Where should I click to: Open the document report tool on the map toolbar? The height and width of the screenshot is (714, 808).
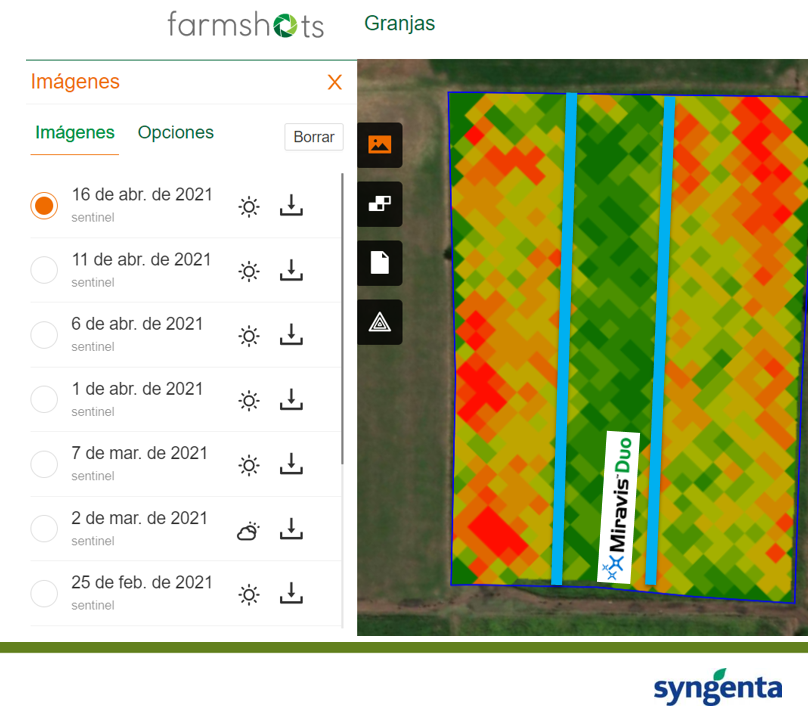380,263
